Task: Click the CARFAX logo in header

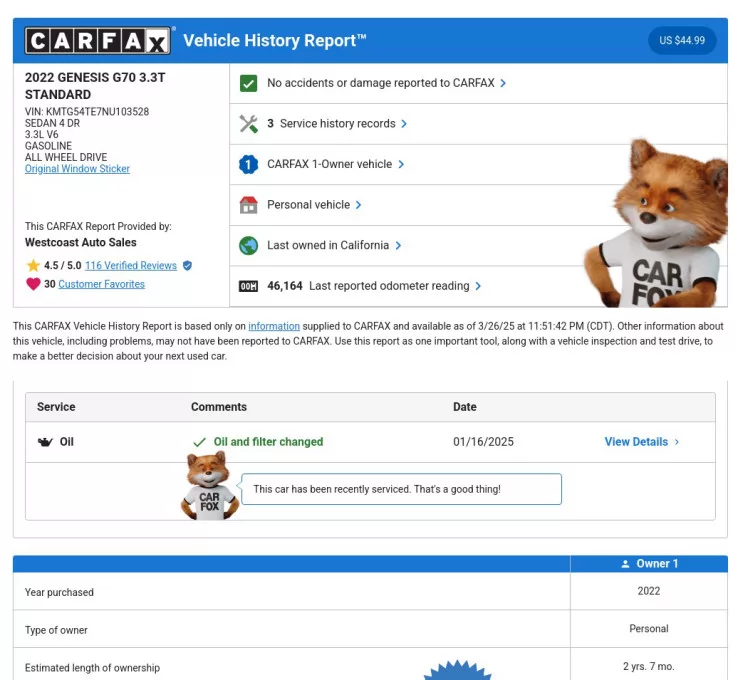Action: click(x=98, y=41)
